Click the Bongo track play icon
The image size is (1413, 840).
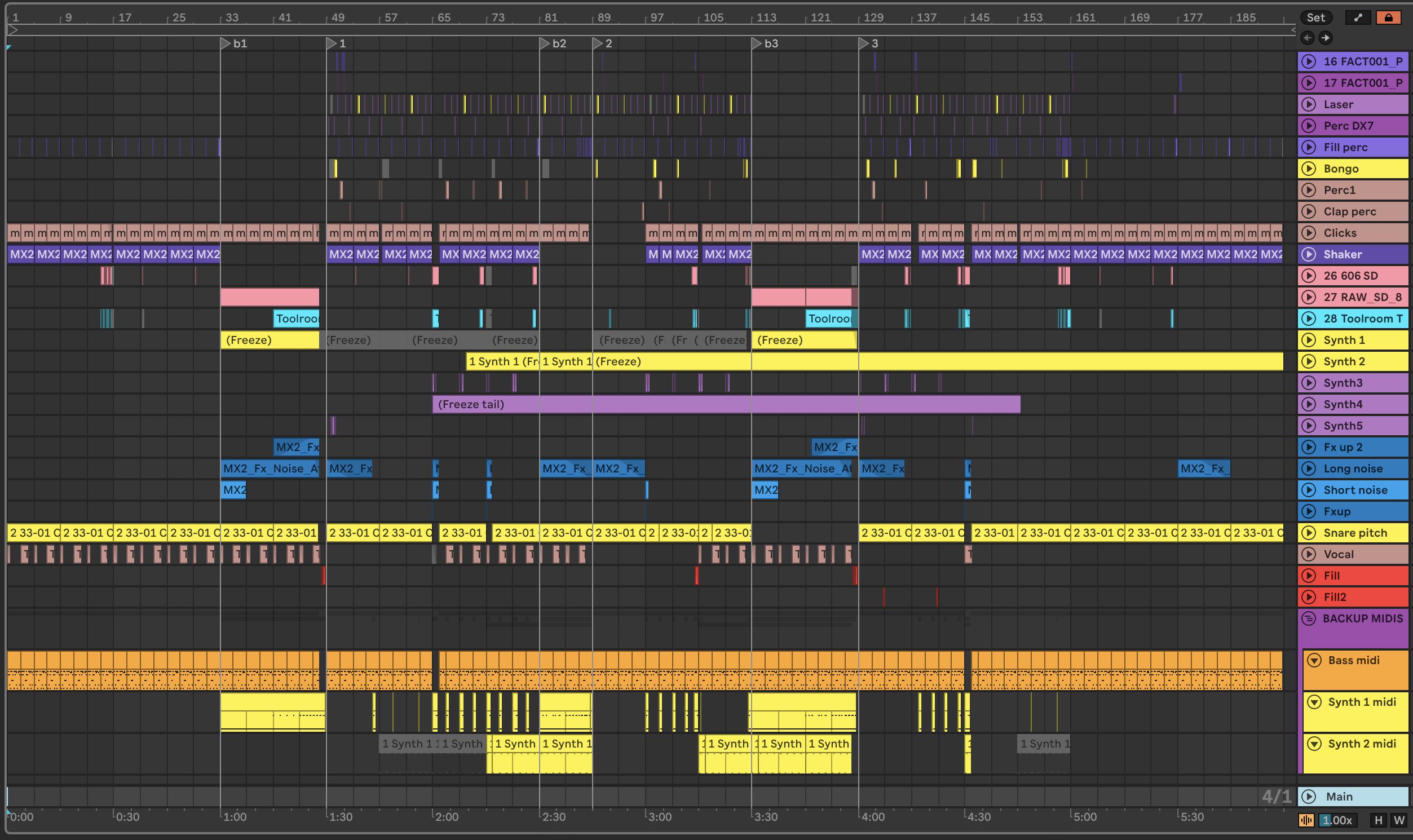1309,169
